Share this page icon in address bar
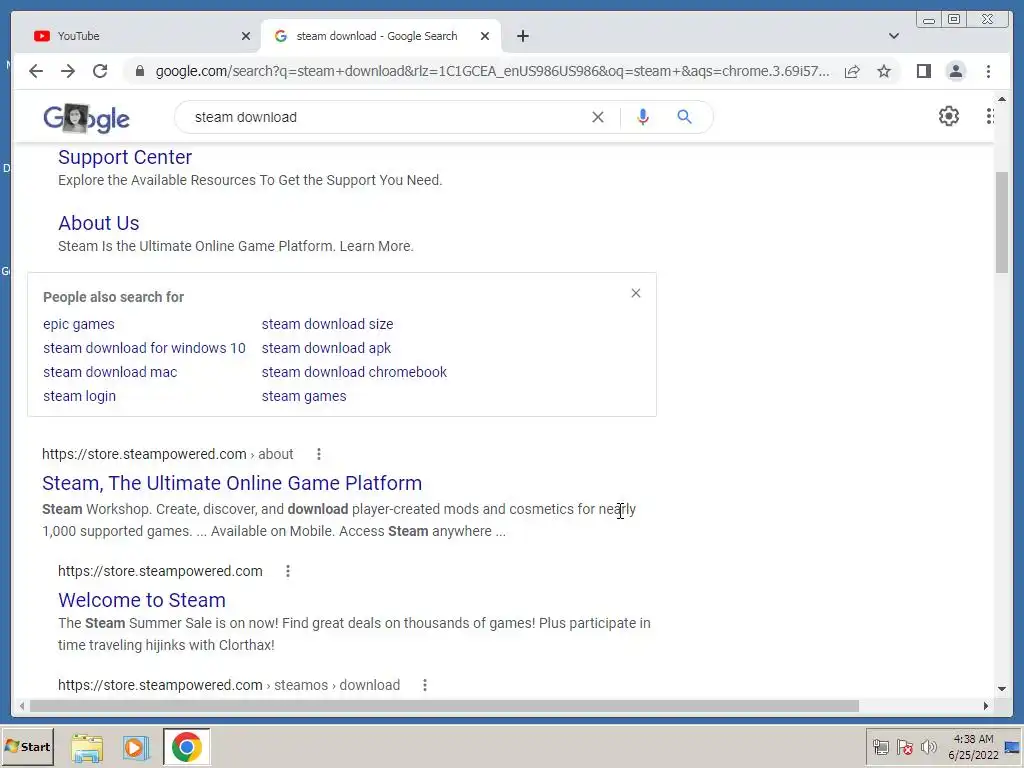1024x768 pixels. click(x=852, y=71)
